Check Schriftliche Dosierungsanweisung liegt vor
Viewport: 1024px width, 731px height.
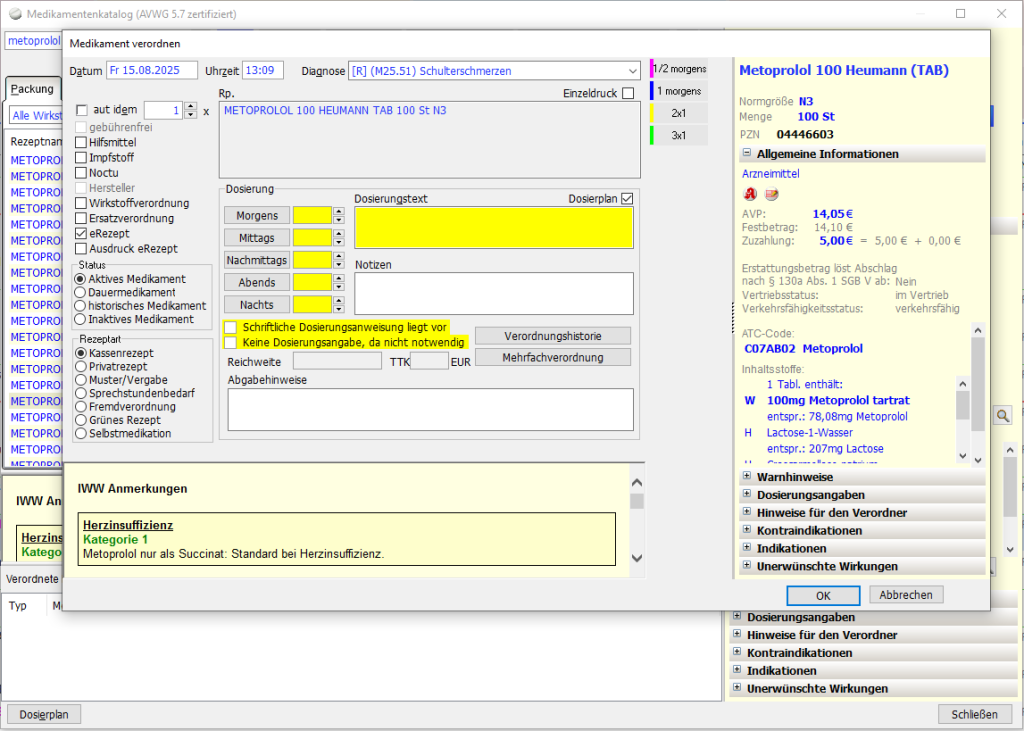[x=230, y=327]
